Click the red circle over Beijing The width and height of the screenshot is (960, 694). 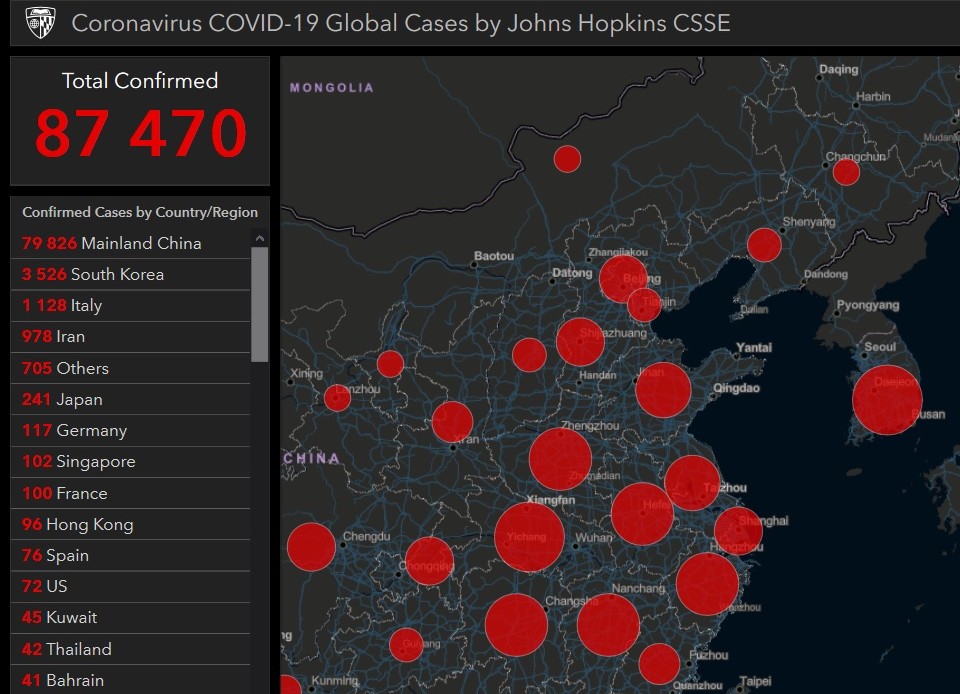click(623, 279)
